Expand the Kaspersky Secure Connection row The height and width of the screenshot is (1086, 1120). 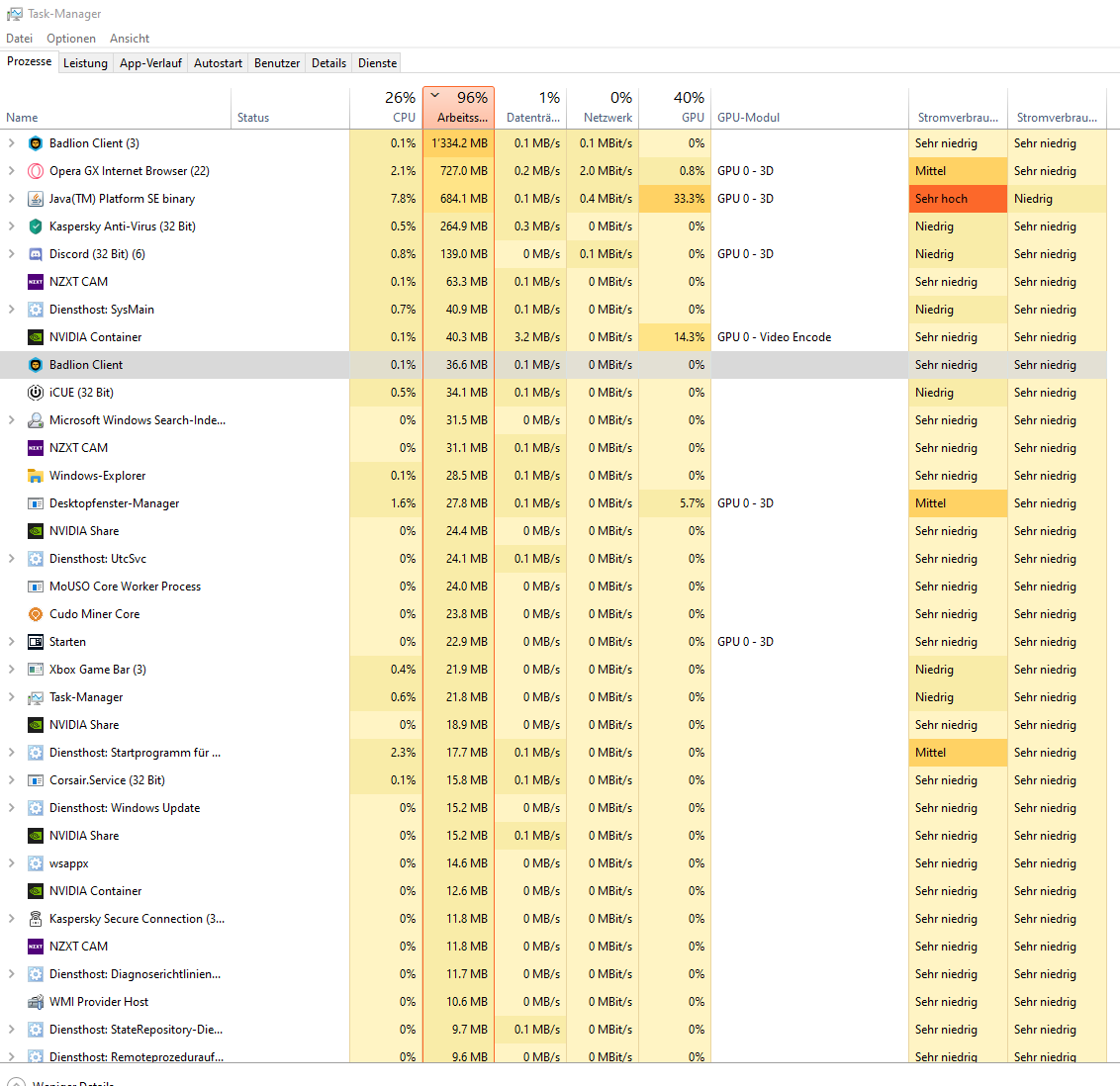point(12,919)
